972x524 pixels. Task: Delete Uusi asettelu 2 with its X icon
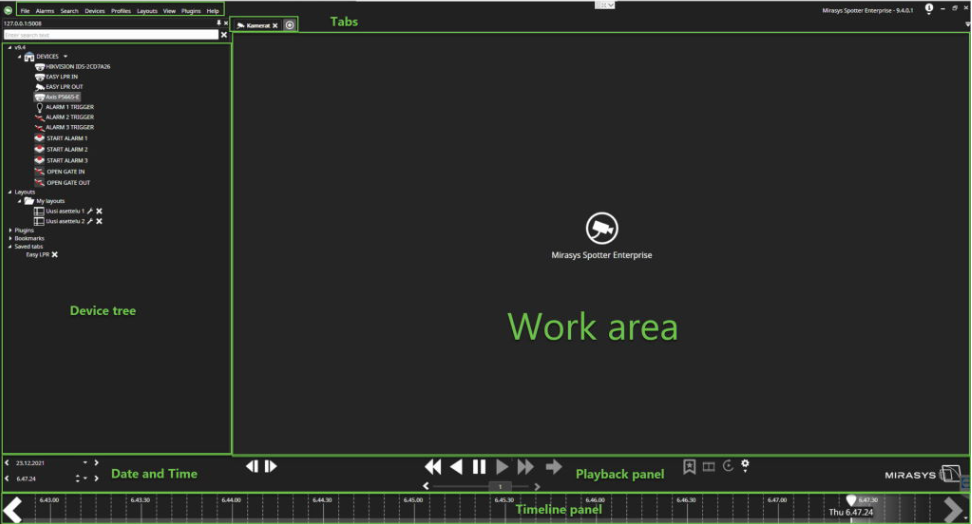point(99,221)
